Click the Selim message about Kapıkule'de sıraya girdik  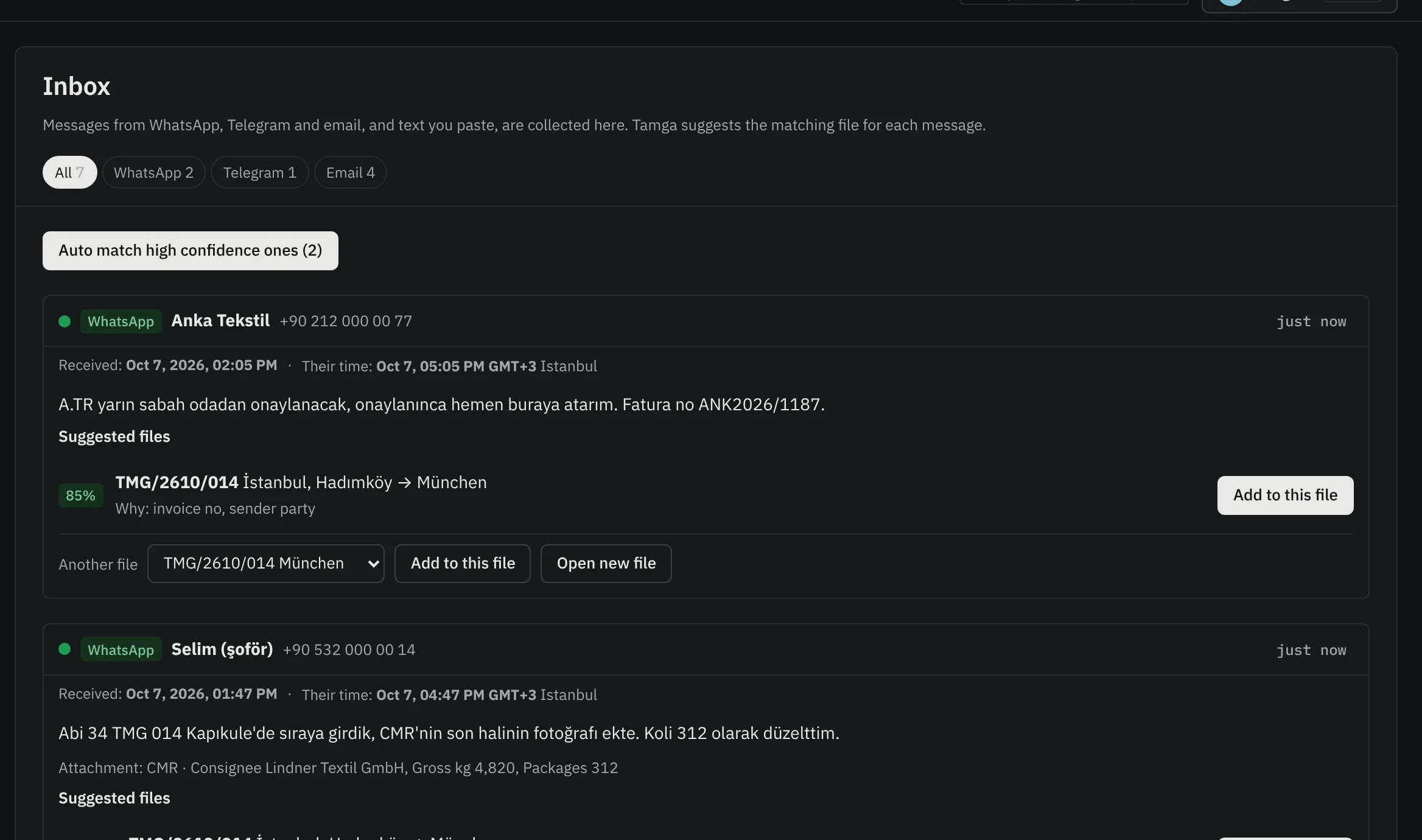(x=449, y=733)
